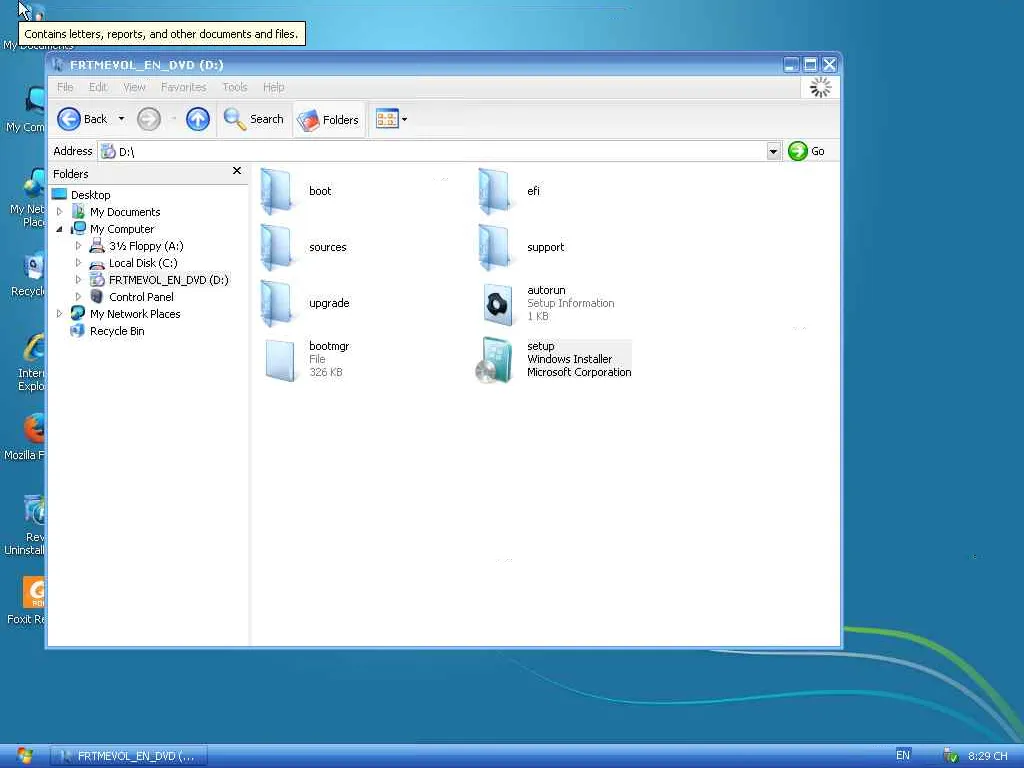Viewport: 1024px width, 768px height.
Task: Collapse My Computer tree node
Action: [59, 229]
